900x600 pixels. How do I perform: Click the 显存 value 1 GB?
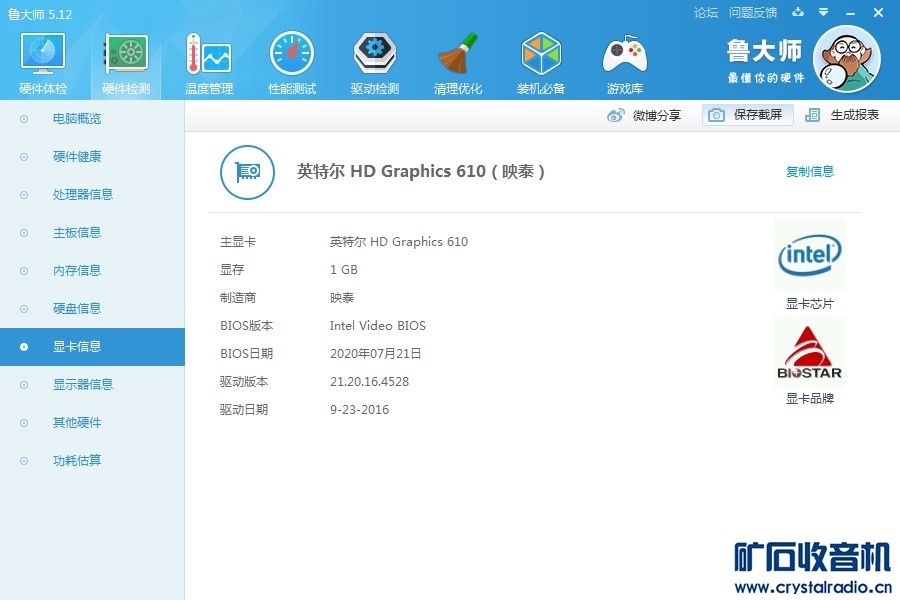coord(344,270)
